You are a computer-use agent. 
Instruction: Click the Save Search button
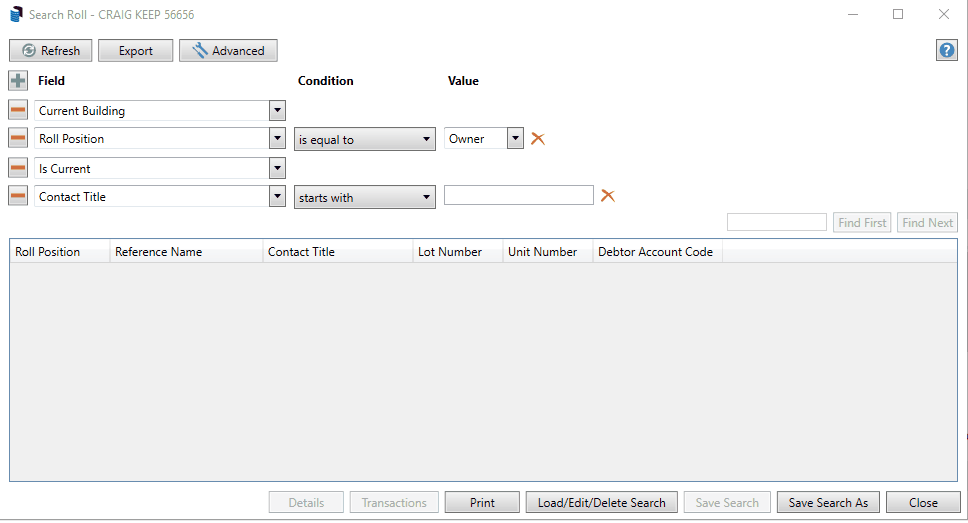point(727,502)
